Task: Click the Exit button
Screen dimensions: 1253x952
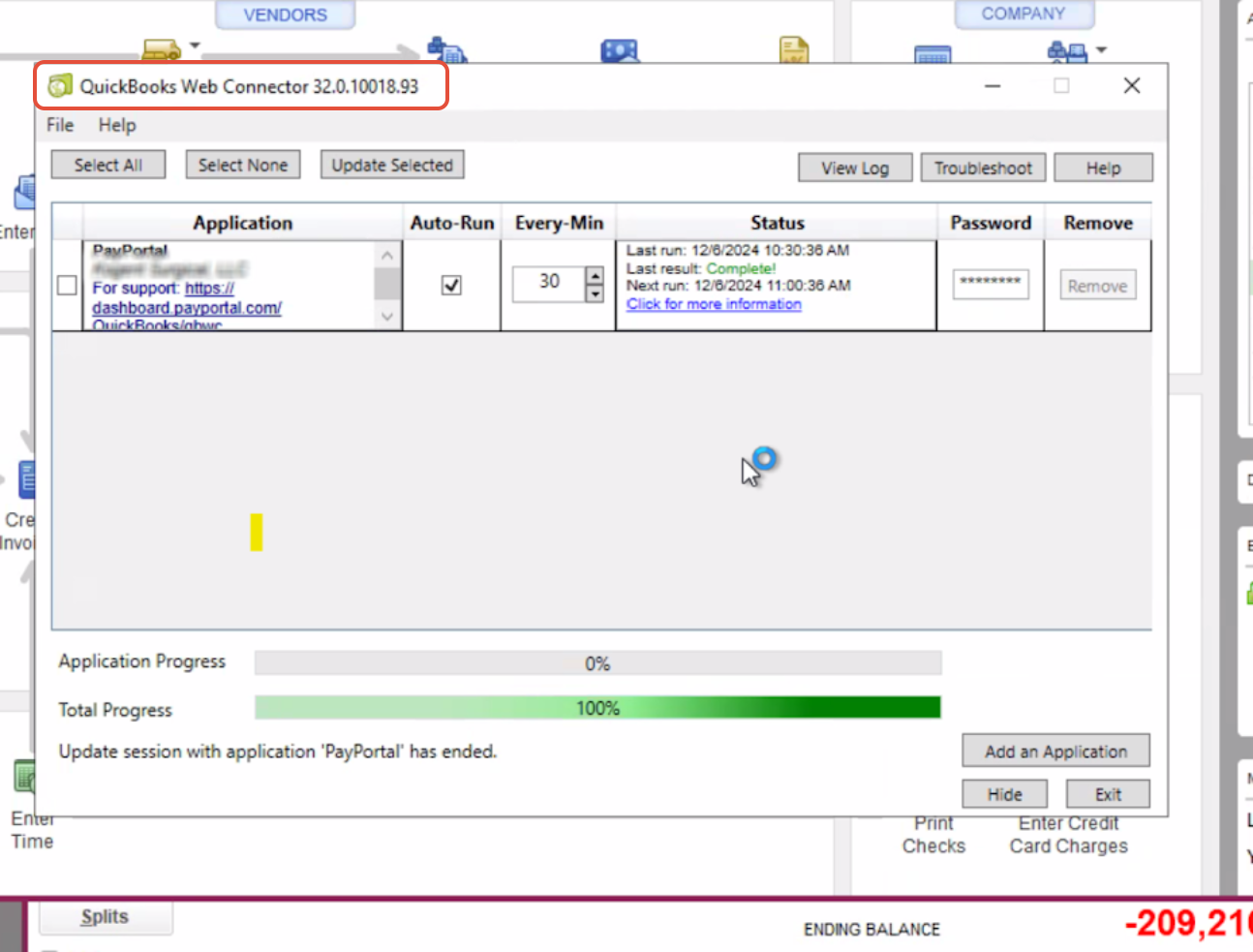Action: (x=1109, y=794)
